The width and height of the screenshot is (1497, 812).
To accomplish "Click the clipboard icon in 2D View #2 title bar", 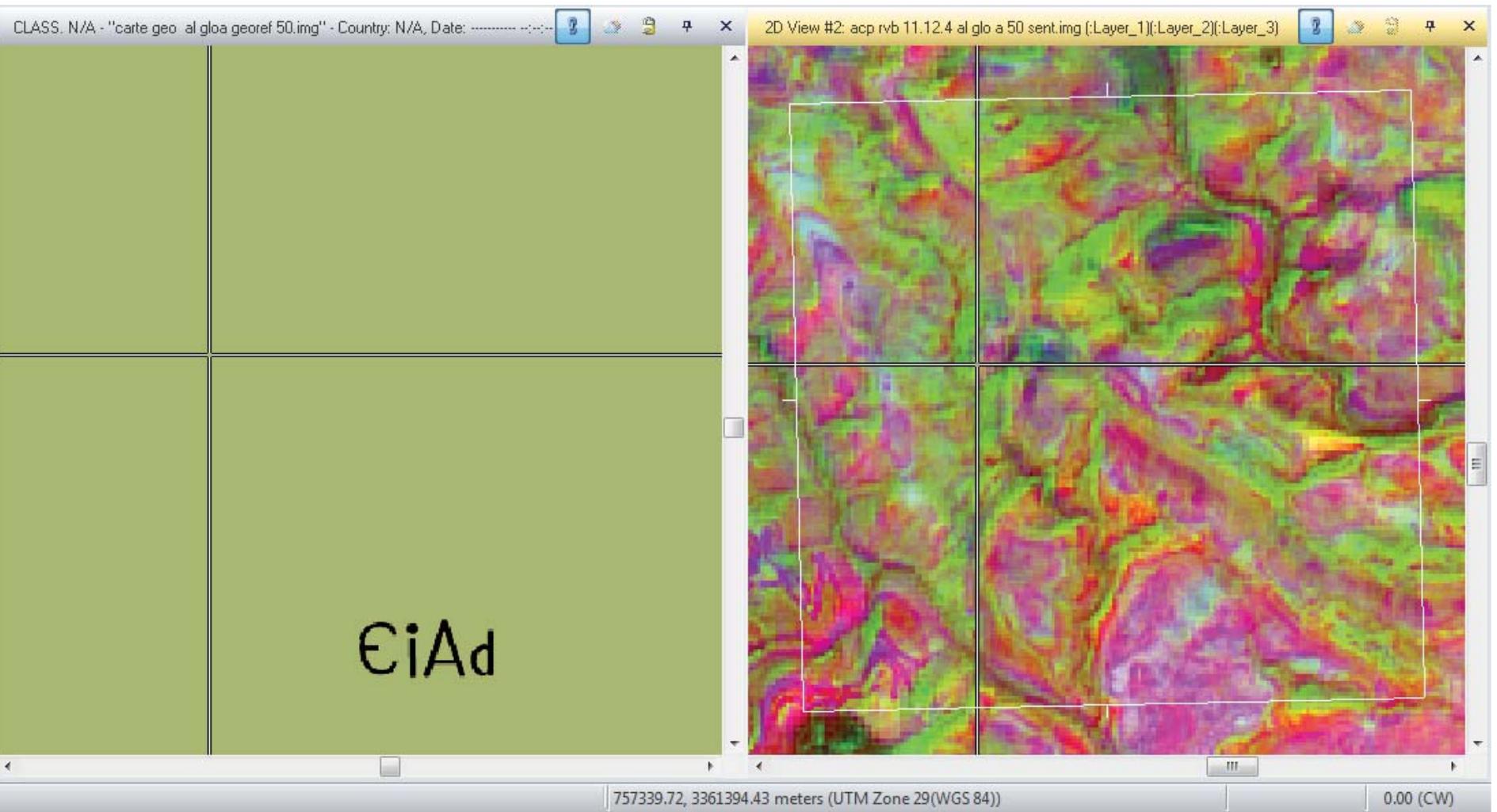I will [x=1392, y=25].
